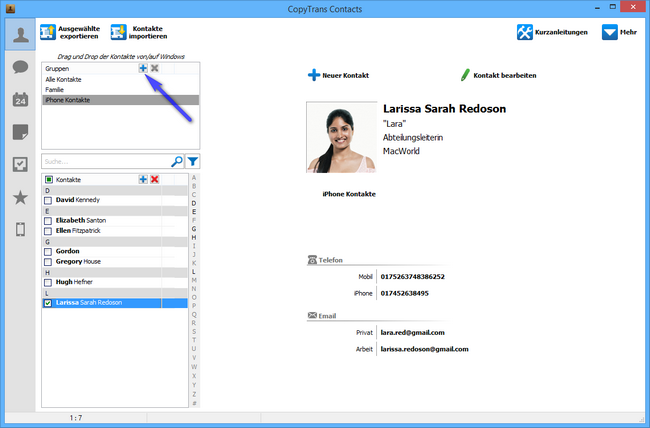Open the Favorites star sidebar icon
This screenshot has height=428, width=650.
pyautogui.click(x=19, y=197)
